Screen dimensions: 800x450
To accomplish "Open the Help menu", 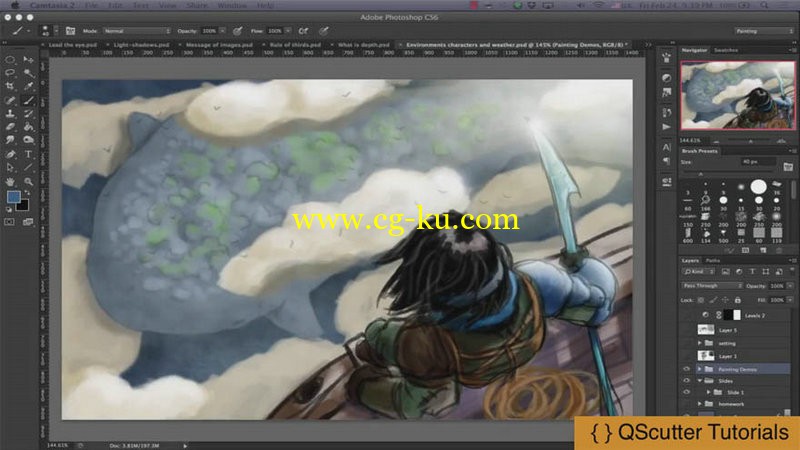I will [265, 5].
